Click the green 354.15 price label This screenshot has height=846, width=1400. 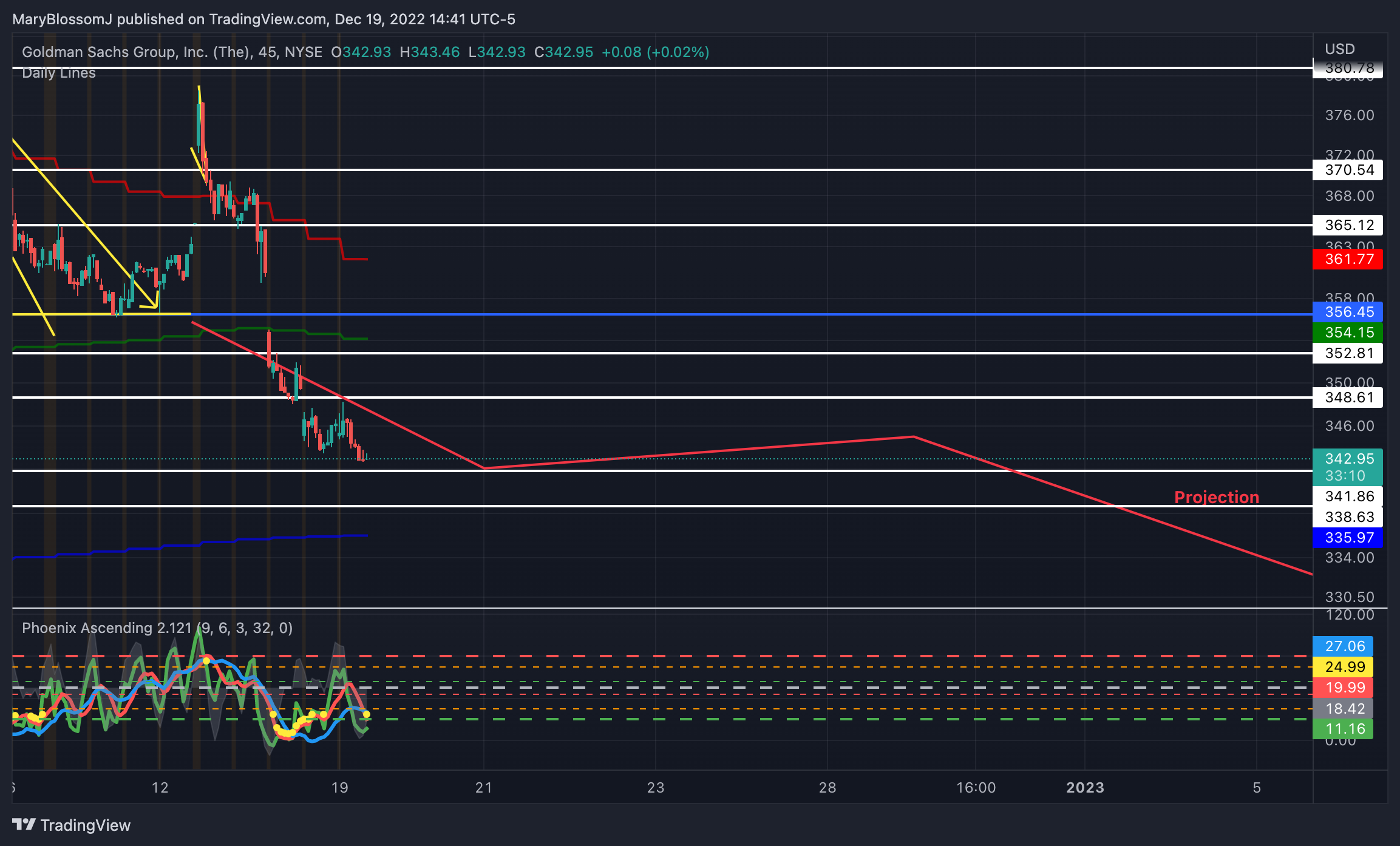1347,333
